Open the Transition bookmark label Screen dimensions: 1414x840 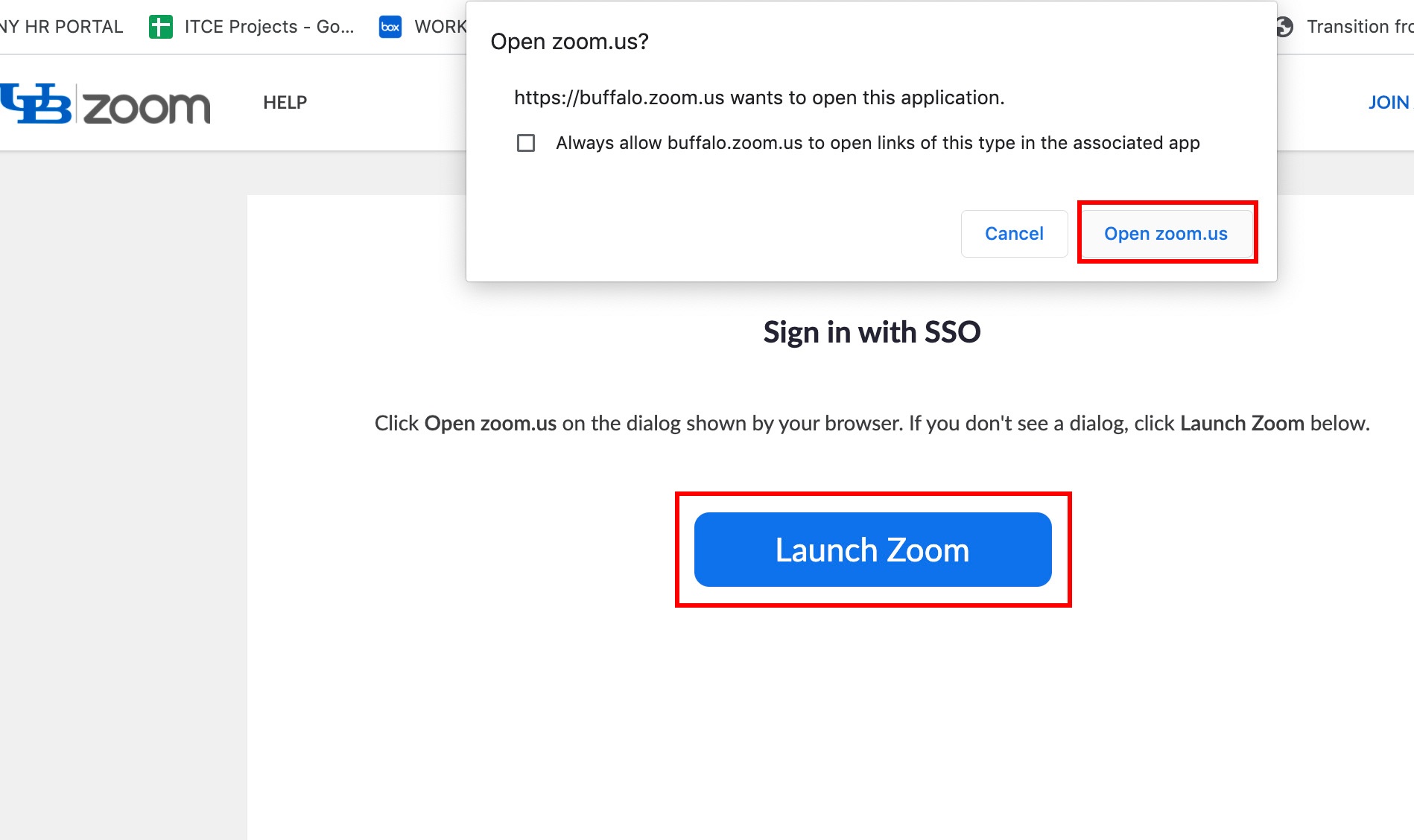[1359, 27]
